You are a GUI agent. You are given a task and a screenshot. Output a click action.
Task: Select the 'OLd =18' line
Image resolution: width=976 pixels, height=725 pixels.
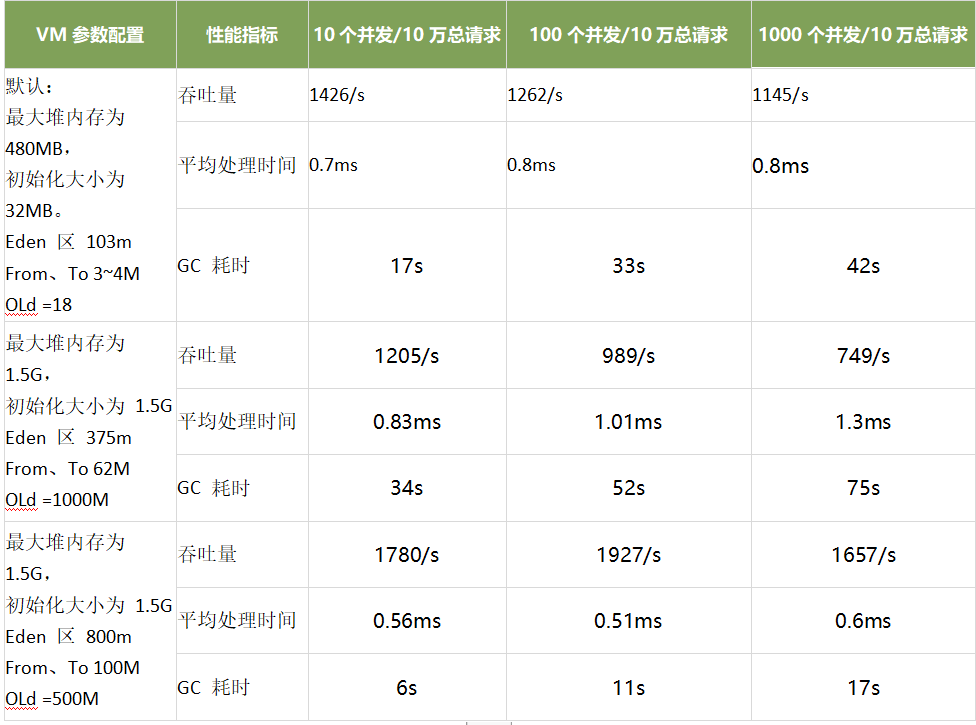coord(39,305)
